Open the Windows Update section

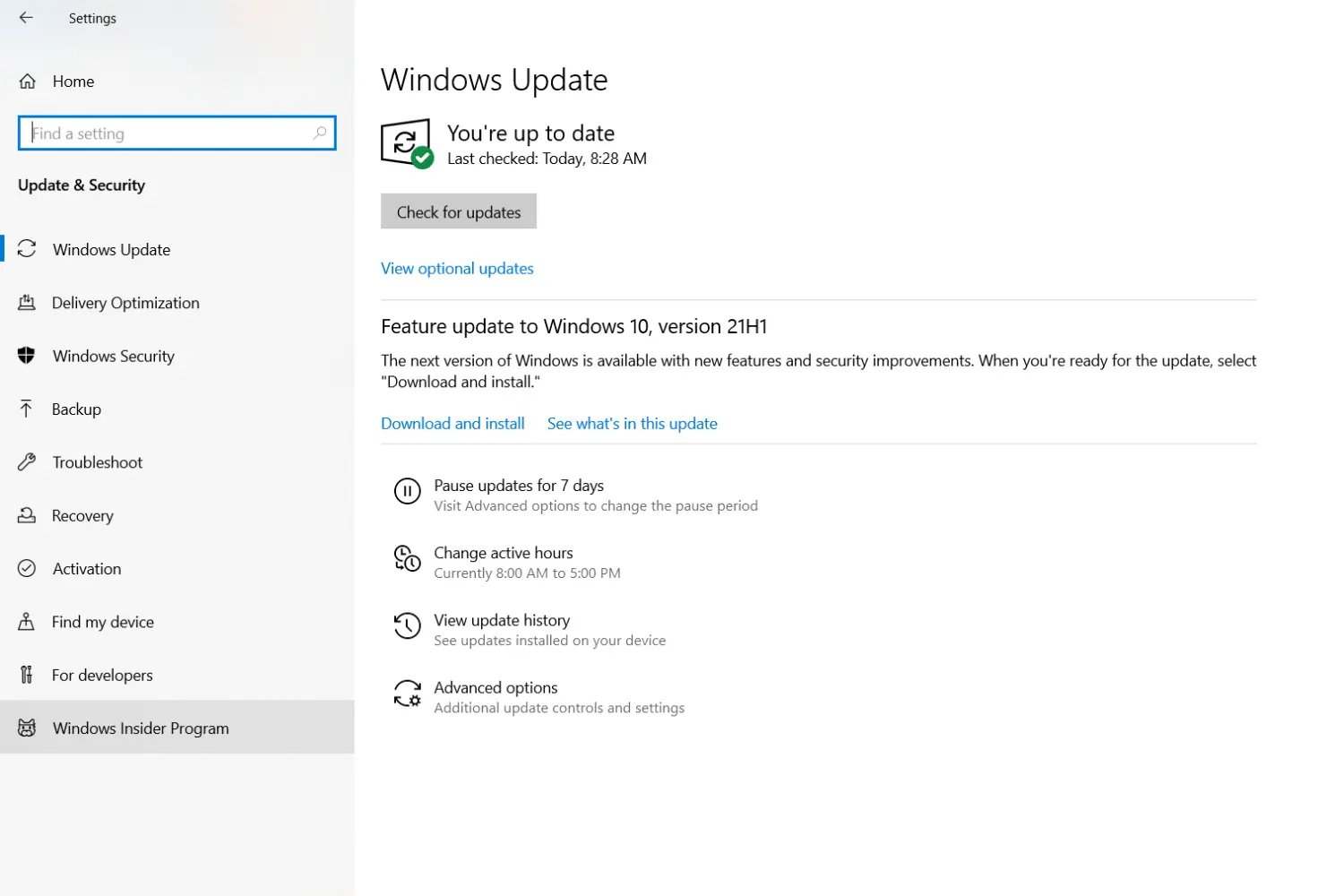tap(177, 249)
